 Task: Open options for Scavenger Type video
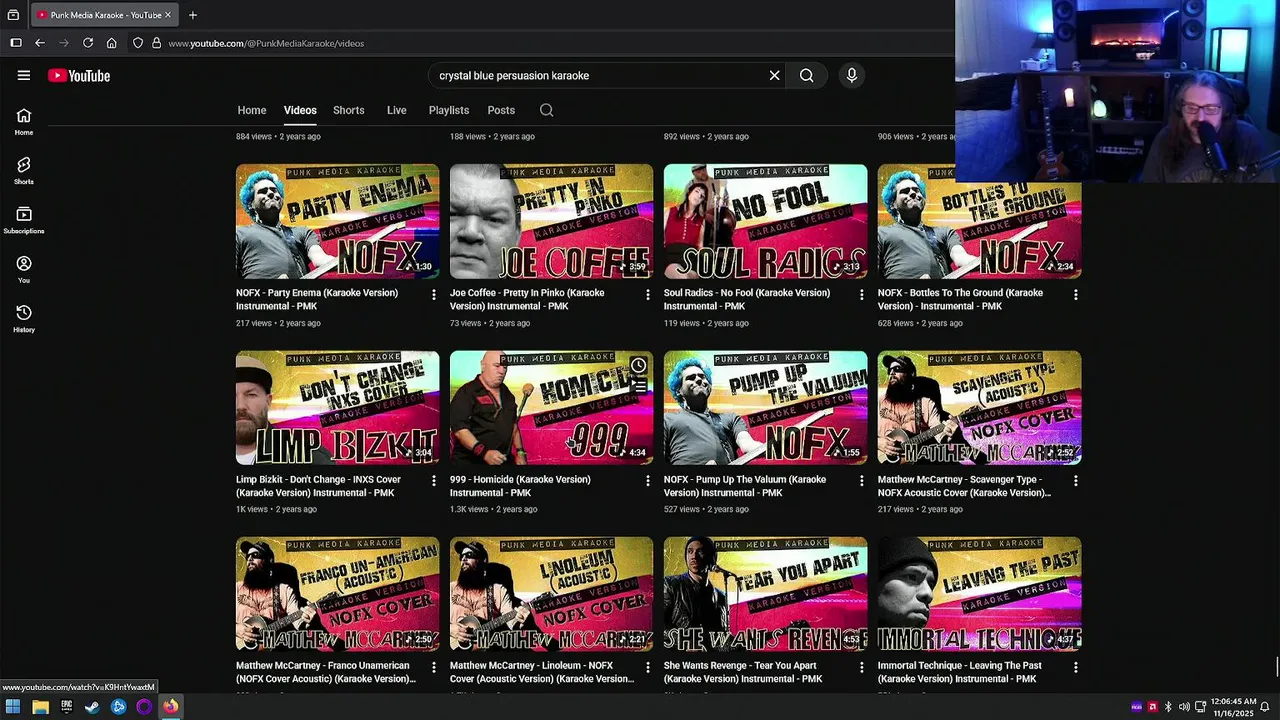coord(1075,481)
